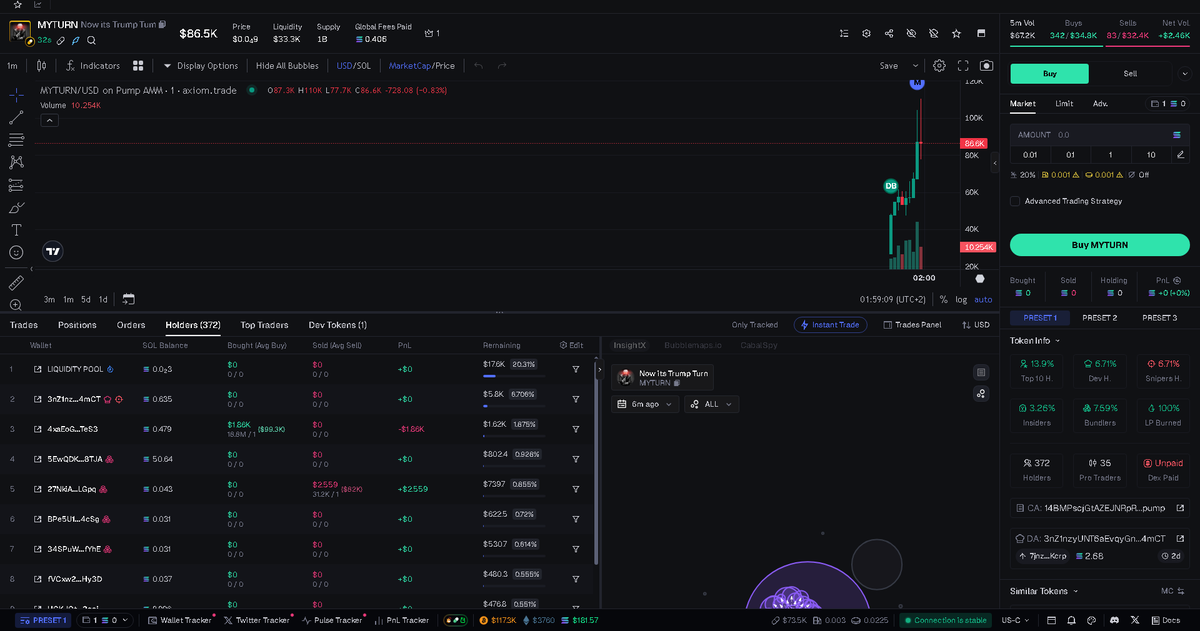
Task: Open the Indicators button
Action: click(93, 66)
